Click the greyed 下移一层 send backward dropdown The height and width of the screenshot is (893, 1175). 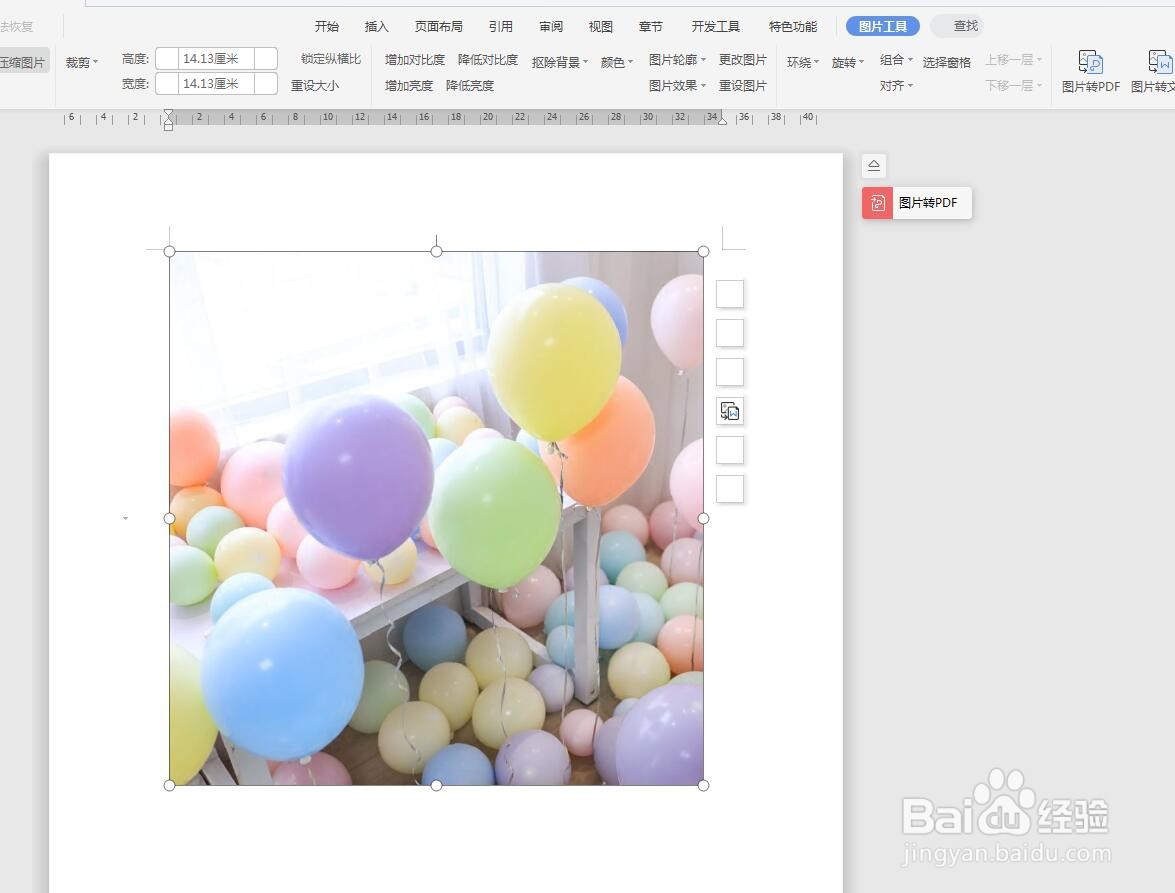click(1013, 85)
